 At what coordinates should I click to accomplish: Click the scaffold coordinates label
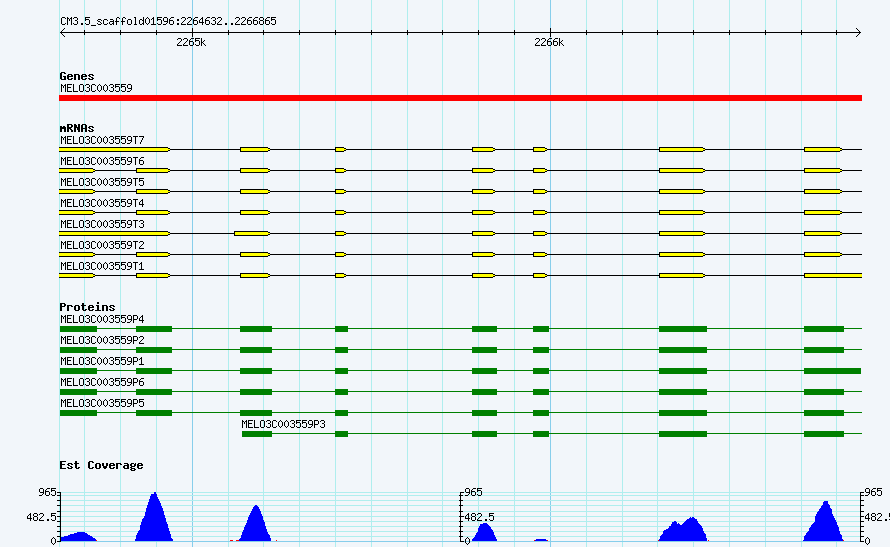pyautogui.click(x=168, y=21)
